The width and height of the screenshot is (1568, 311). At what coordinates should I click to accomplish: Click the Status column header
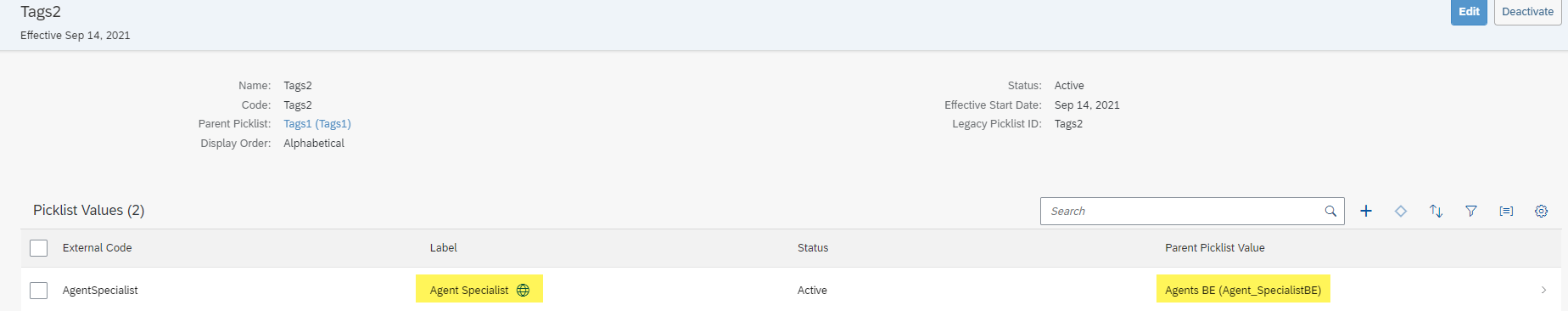click(x=813, y=248)
